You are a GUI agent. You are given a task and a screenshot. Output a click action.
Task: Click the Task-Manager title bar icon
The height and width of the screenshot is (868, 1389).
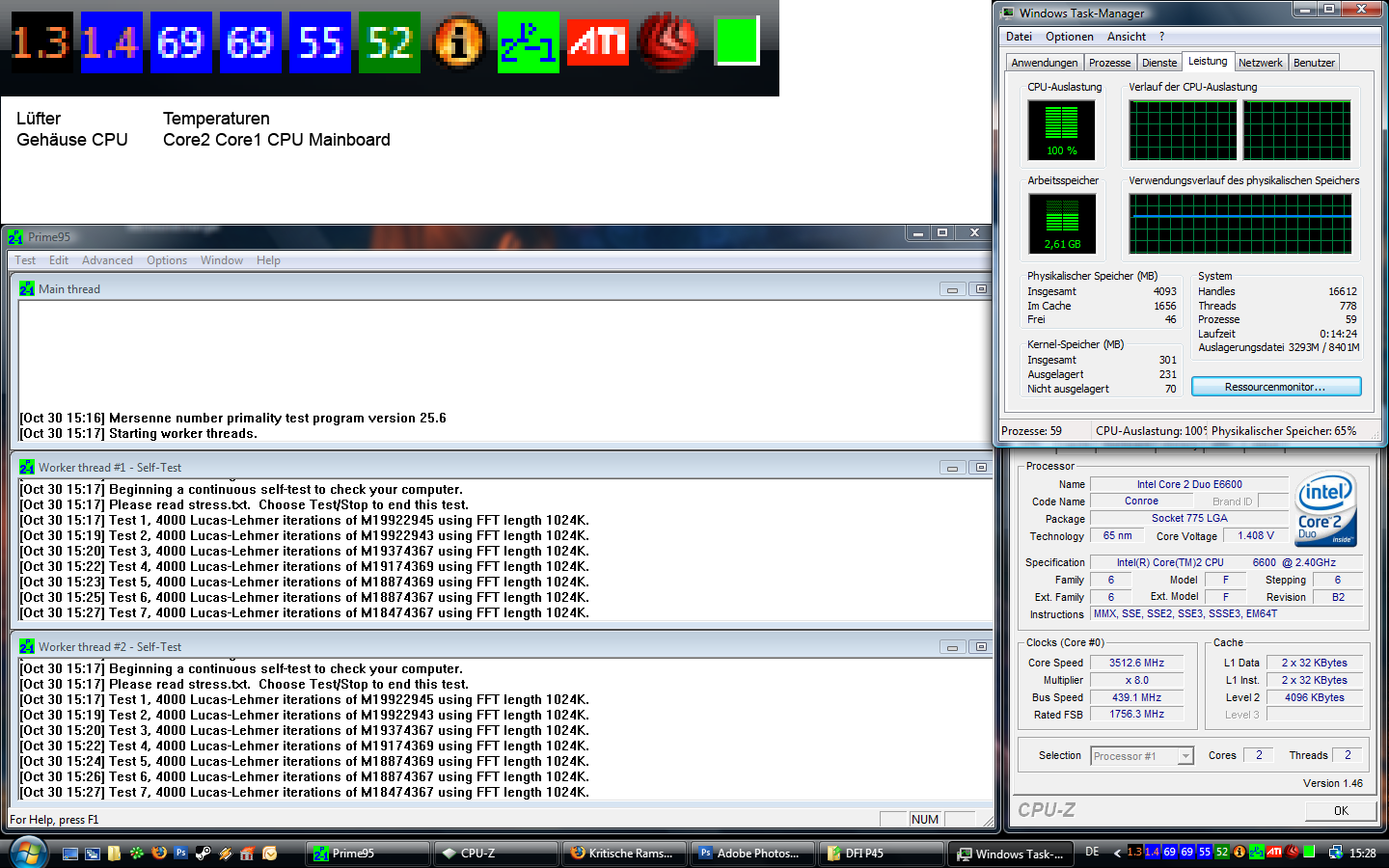(1008, 13)
